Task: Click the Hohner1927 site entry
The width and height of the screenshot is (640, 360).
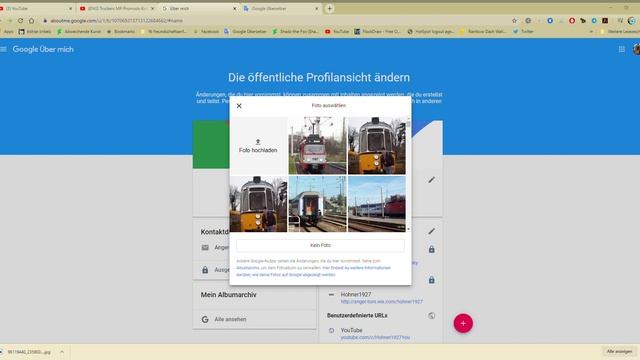Action: [356, 294]
